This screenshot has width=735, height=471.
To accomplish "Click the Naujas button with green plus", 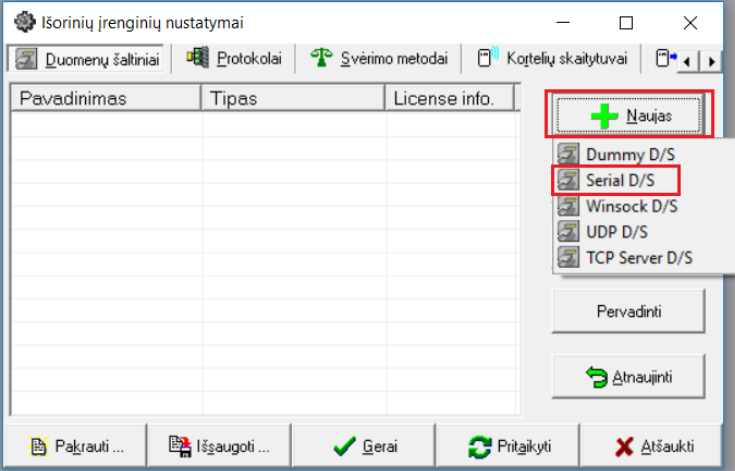I will pyautogui.click(x=629, y=115).
